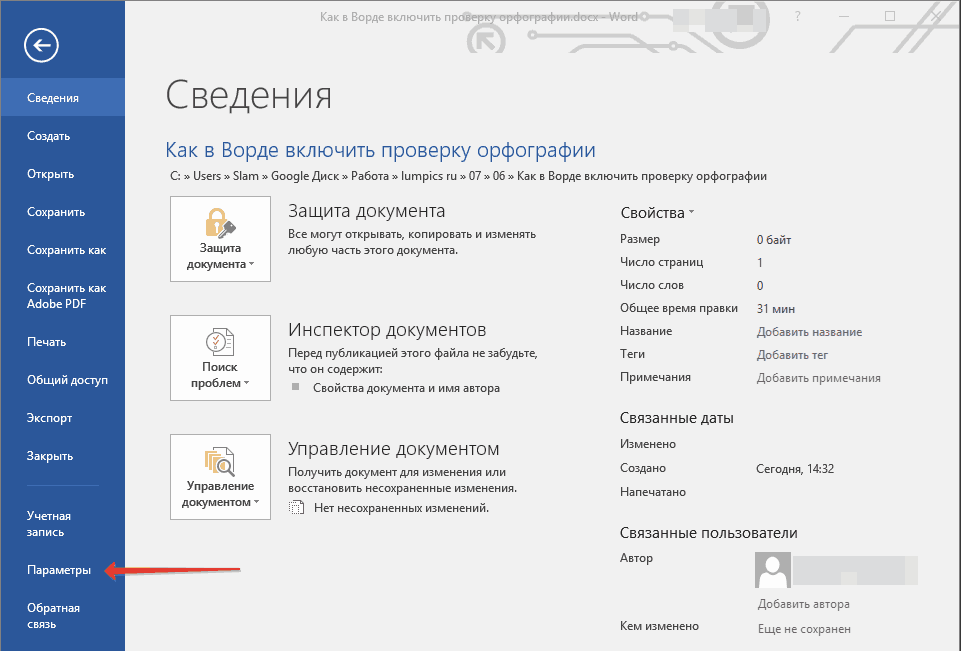Click the author avatar picture
Viewport: 961px width, 651px height.
tap(773, 570)
